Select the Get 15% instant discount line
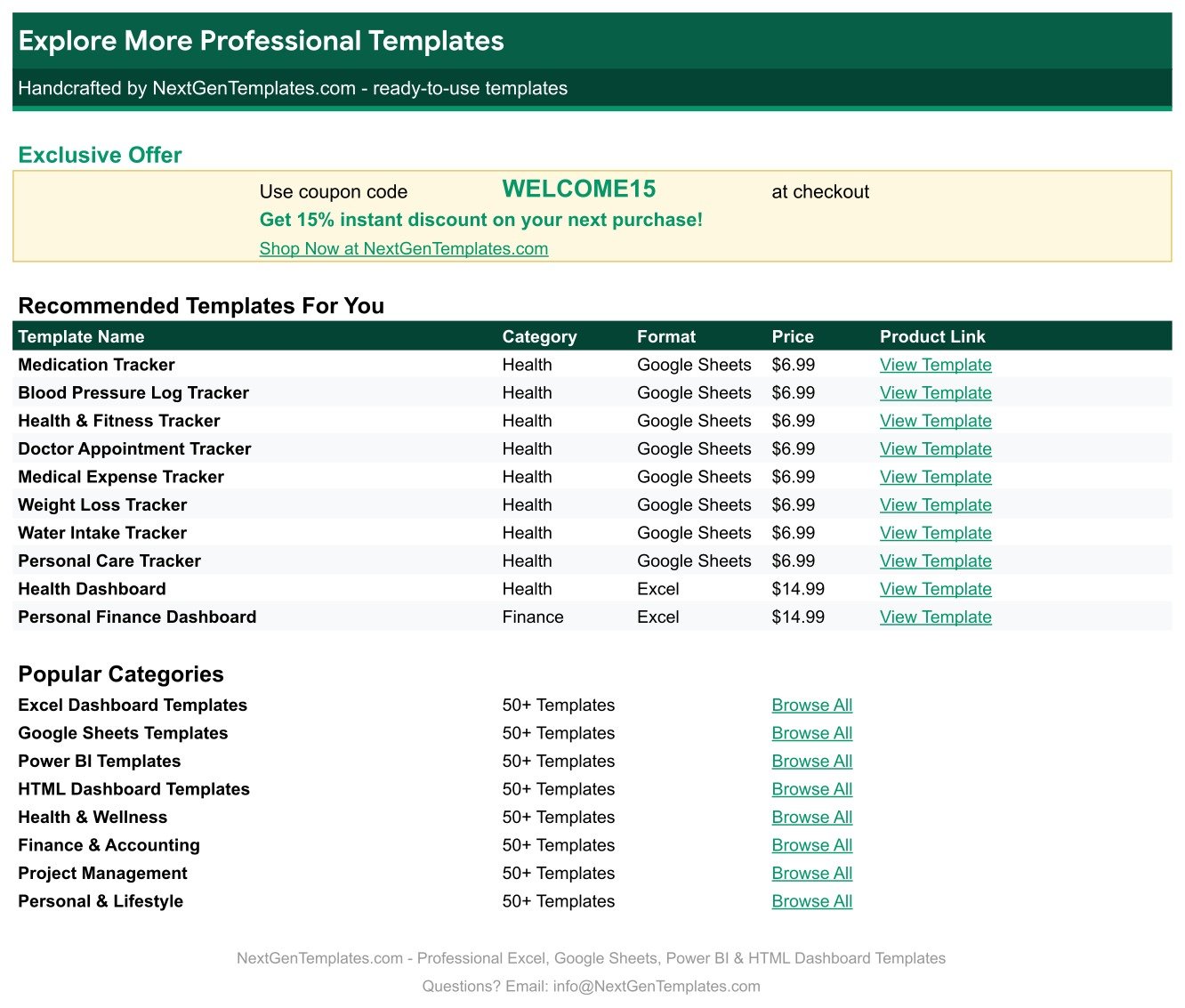The image size is (1185, 1008). point(481,220)
